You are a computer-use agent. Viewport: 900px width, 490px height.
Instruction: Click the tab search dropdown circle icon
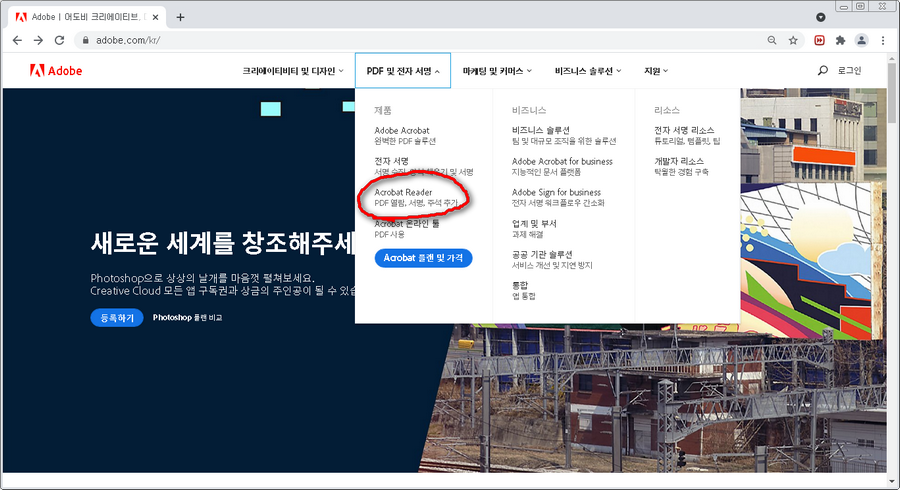click(x=821, y=17)
